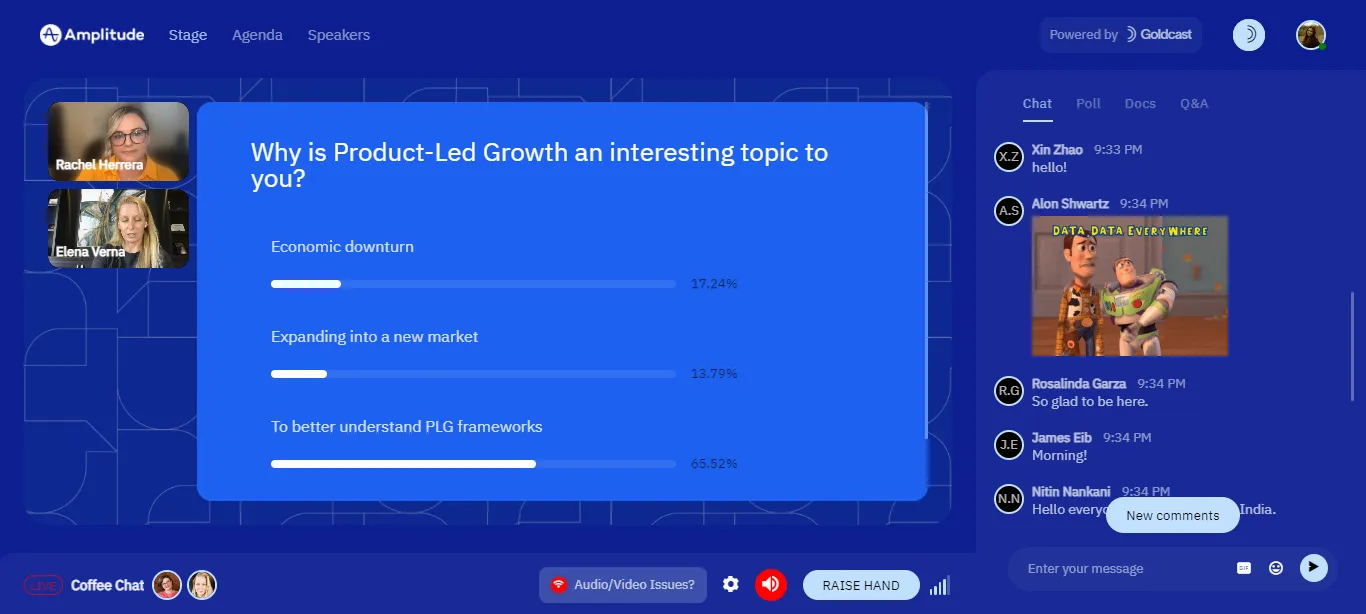Open the user profile avatar menu
This screenshot has height=614, width=1366.
click(1310, 35)
